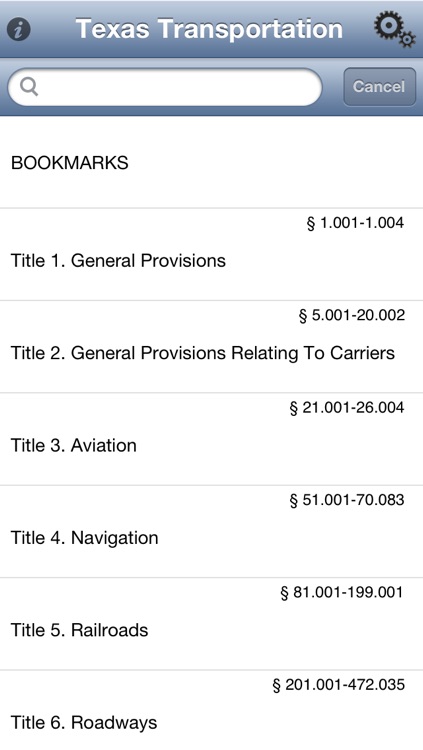Open Title 1. General Provisions
Screen dimensions: 423x750
coord(212,254)
